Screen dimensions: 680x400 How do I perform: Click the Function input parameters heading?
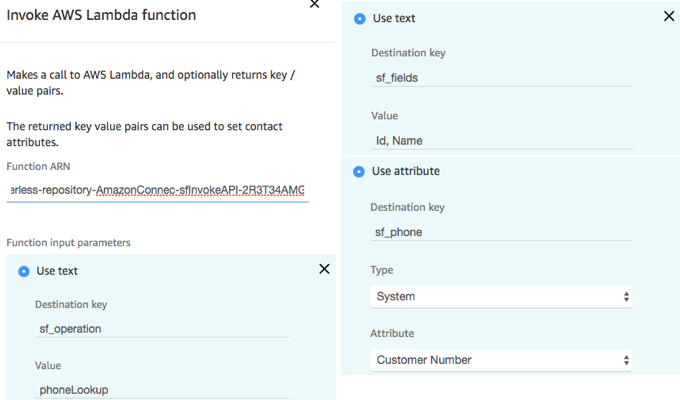click(69, 243)
